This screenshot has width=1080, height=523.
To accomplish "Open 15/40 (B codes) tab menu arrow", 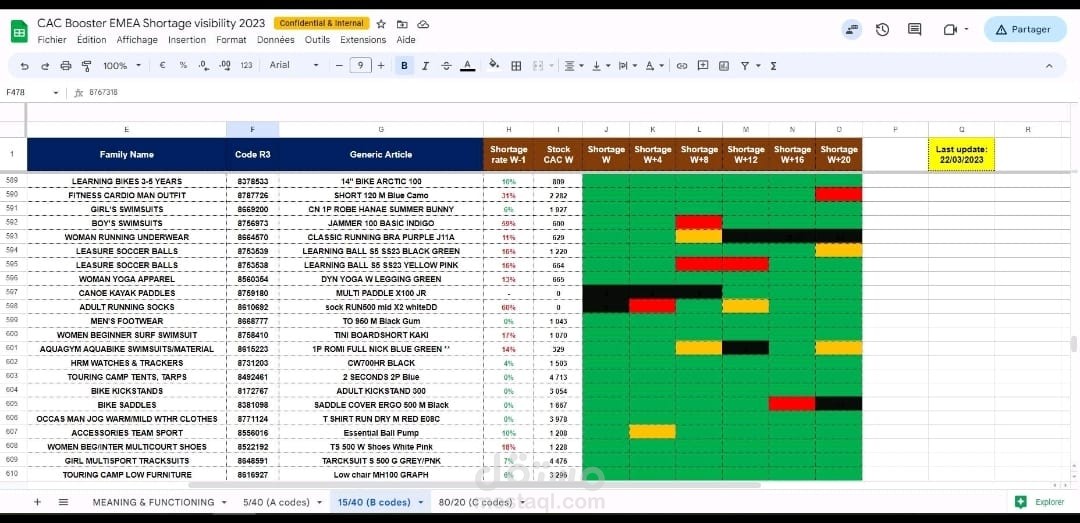I will pyautogui.click(x=421, y=502).
